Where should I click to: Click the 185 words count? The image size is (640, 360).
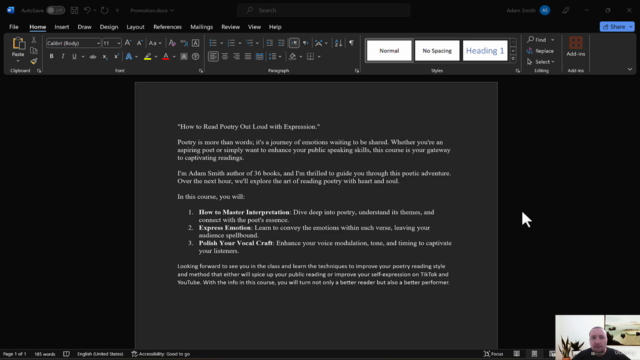[44, 354]
